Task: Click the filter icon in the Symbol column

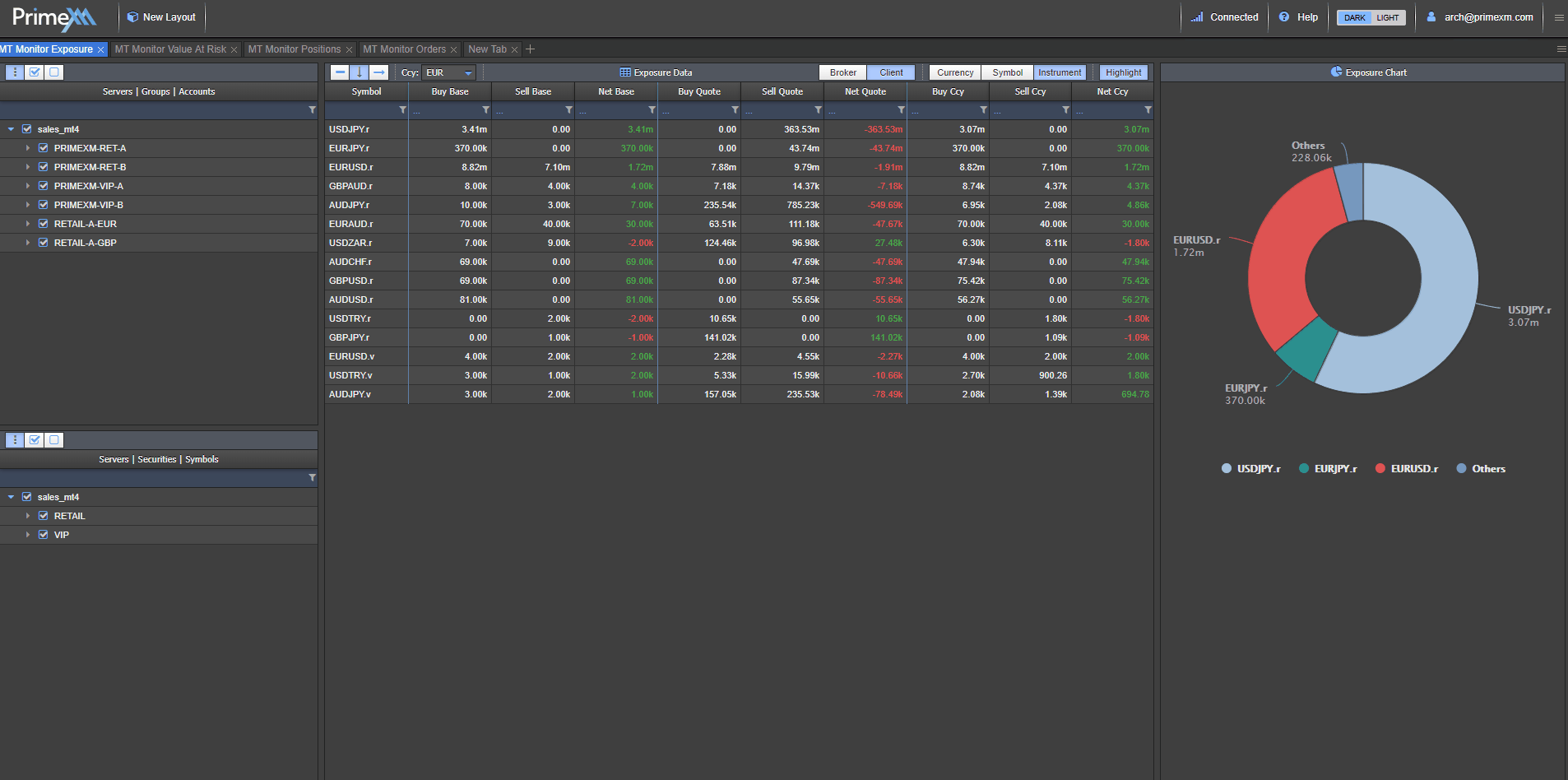Action: point(402,110)
